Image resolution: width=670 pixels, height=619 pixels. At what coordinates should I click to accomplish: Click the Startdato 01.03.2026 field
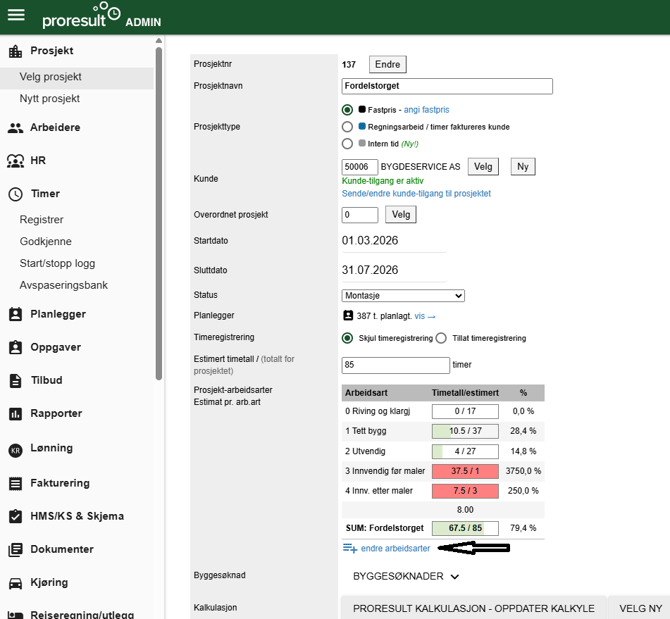point(394,241)
